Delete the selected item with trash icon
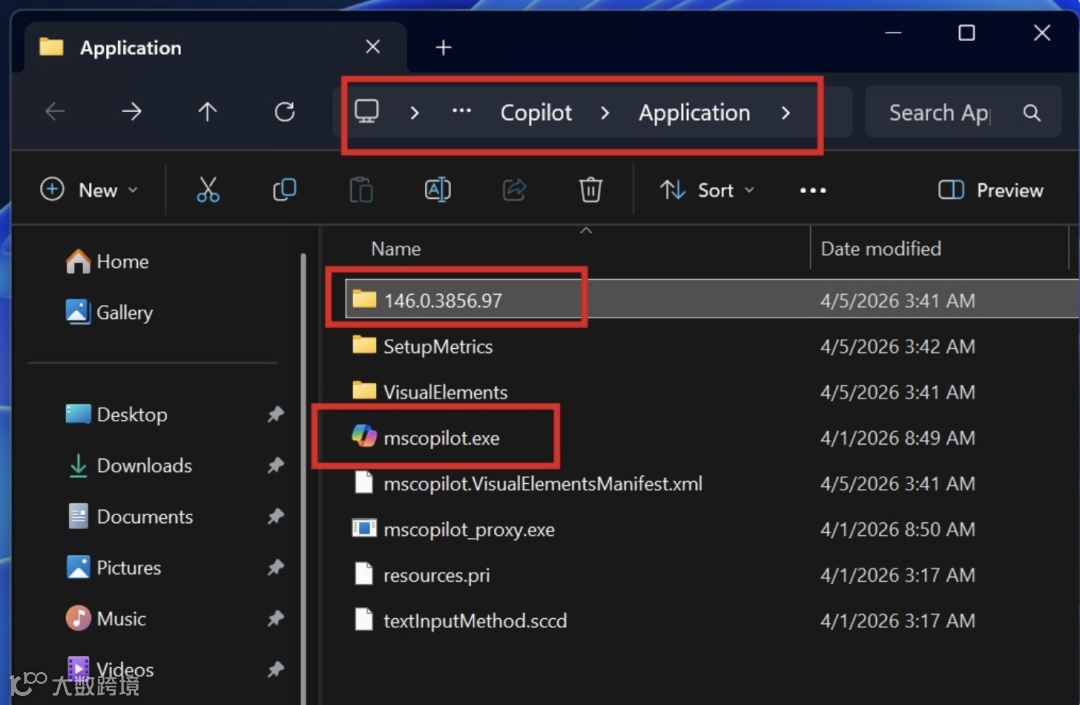The width and height of the screenshot is (1080, 705). pyautogui.click(x=590, y=190)
